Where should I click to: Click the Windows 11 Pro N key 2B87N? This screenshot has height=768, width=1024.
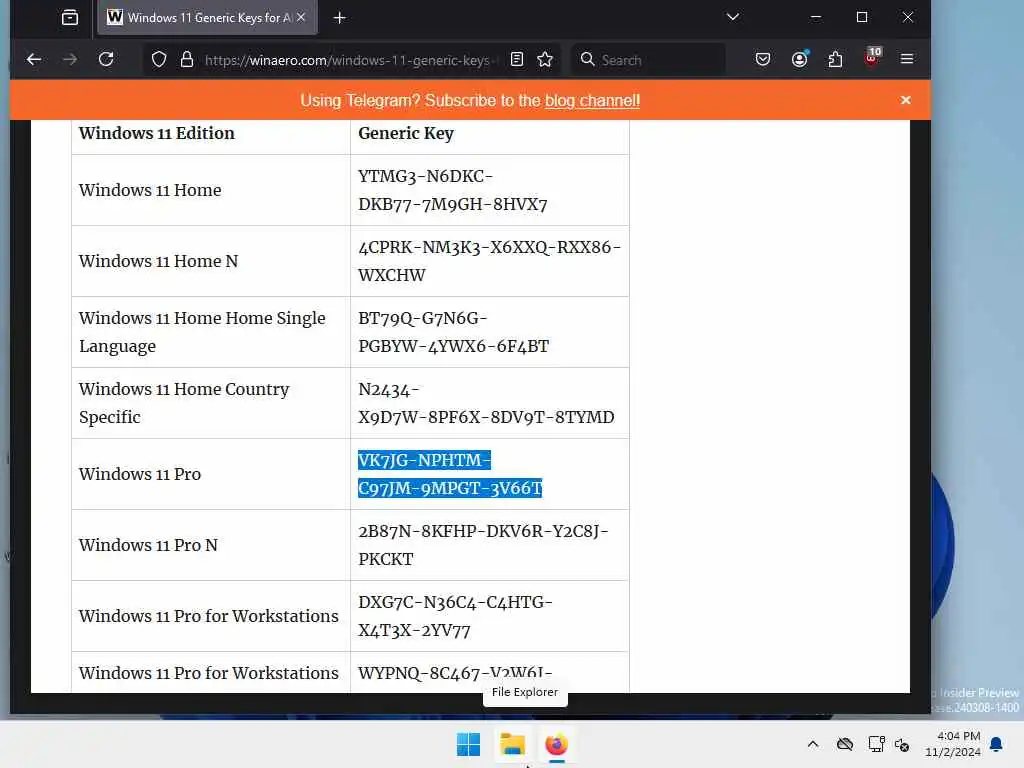483,545
